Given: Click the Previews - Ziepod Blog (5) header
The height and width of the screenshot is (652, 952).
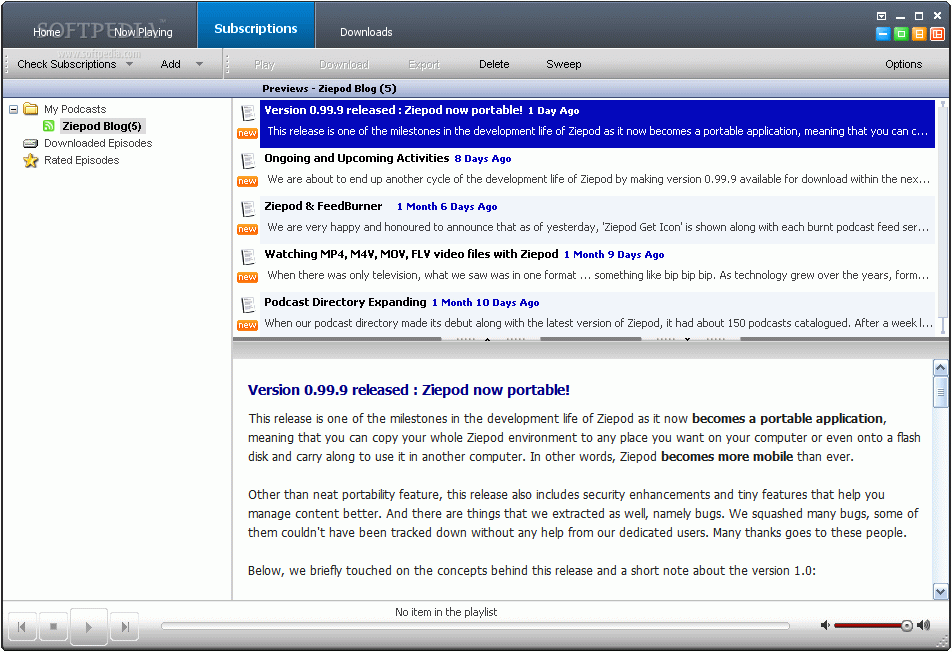Looking at the screenshot, I should pyautogui.click(x=330, y=89).
